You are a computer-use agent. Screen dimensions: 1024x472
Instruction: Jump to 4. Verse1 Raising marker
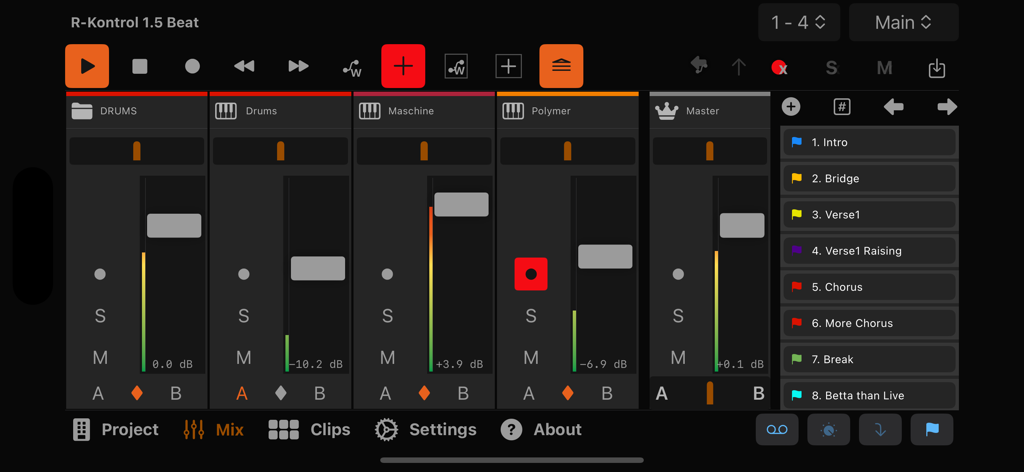869,251
